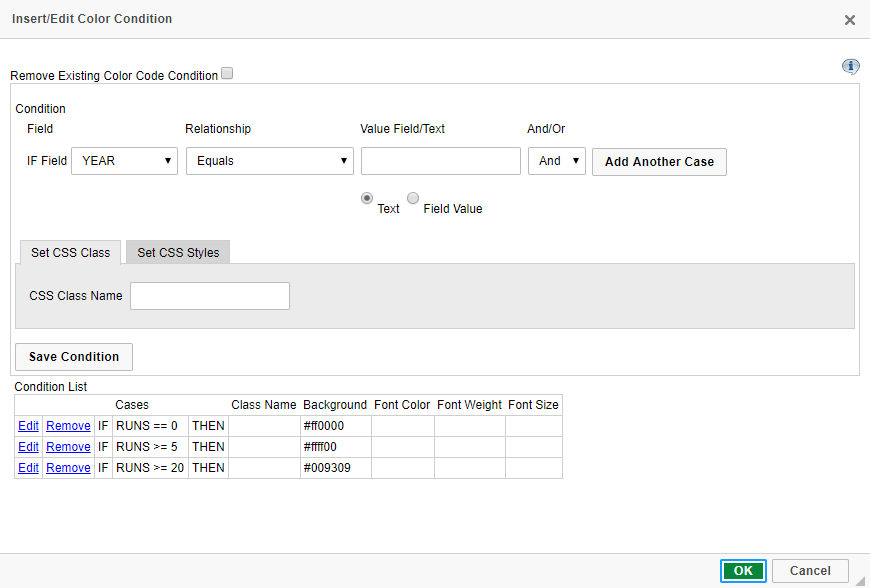This screenshot has height=588, width=870.
Task: Switch to the Set CSS Class tab
Action: point(69,252)
